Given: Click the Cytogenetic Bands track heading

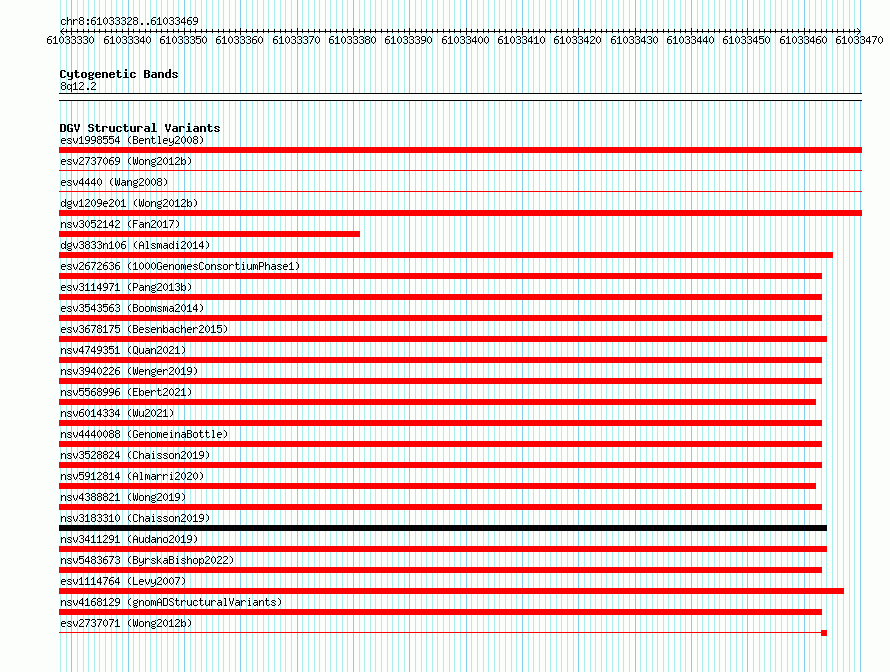Looking at the screenshot, I should click(119, 74).
